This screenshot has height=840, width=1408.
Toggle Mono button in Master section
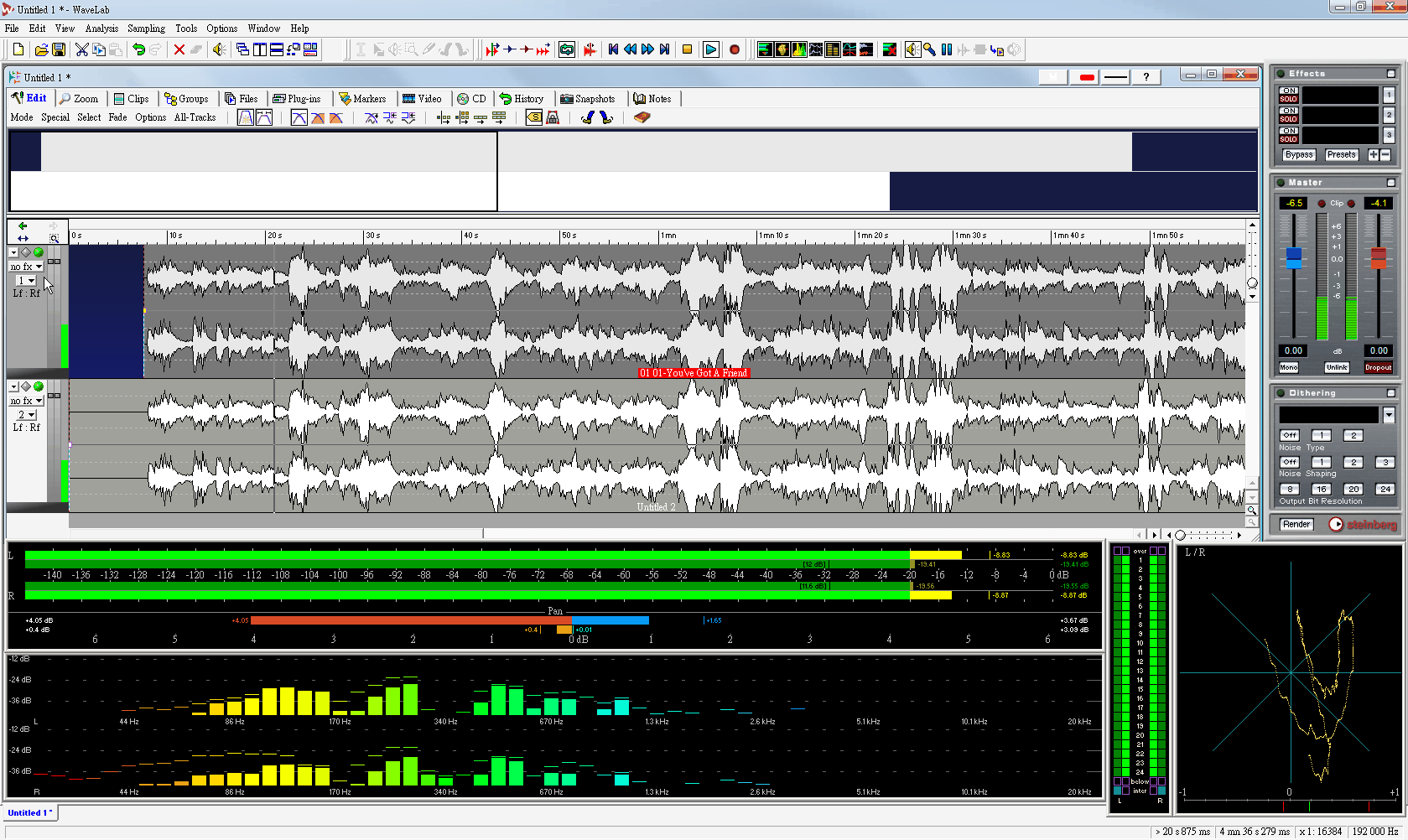[x=1288, y=367]
